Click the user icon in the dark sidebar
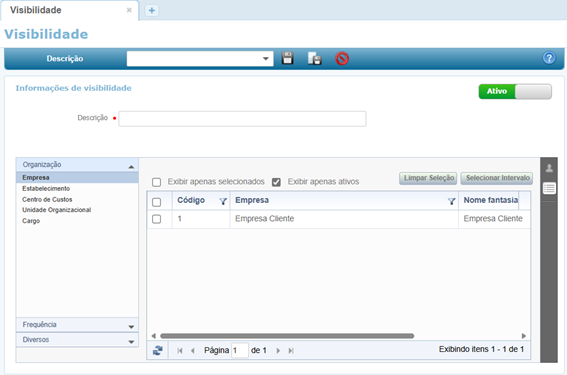 [x=549, y=168]
